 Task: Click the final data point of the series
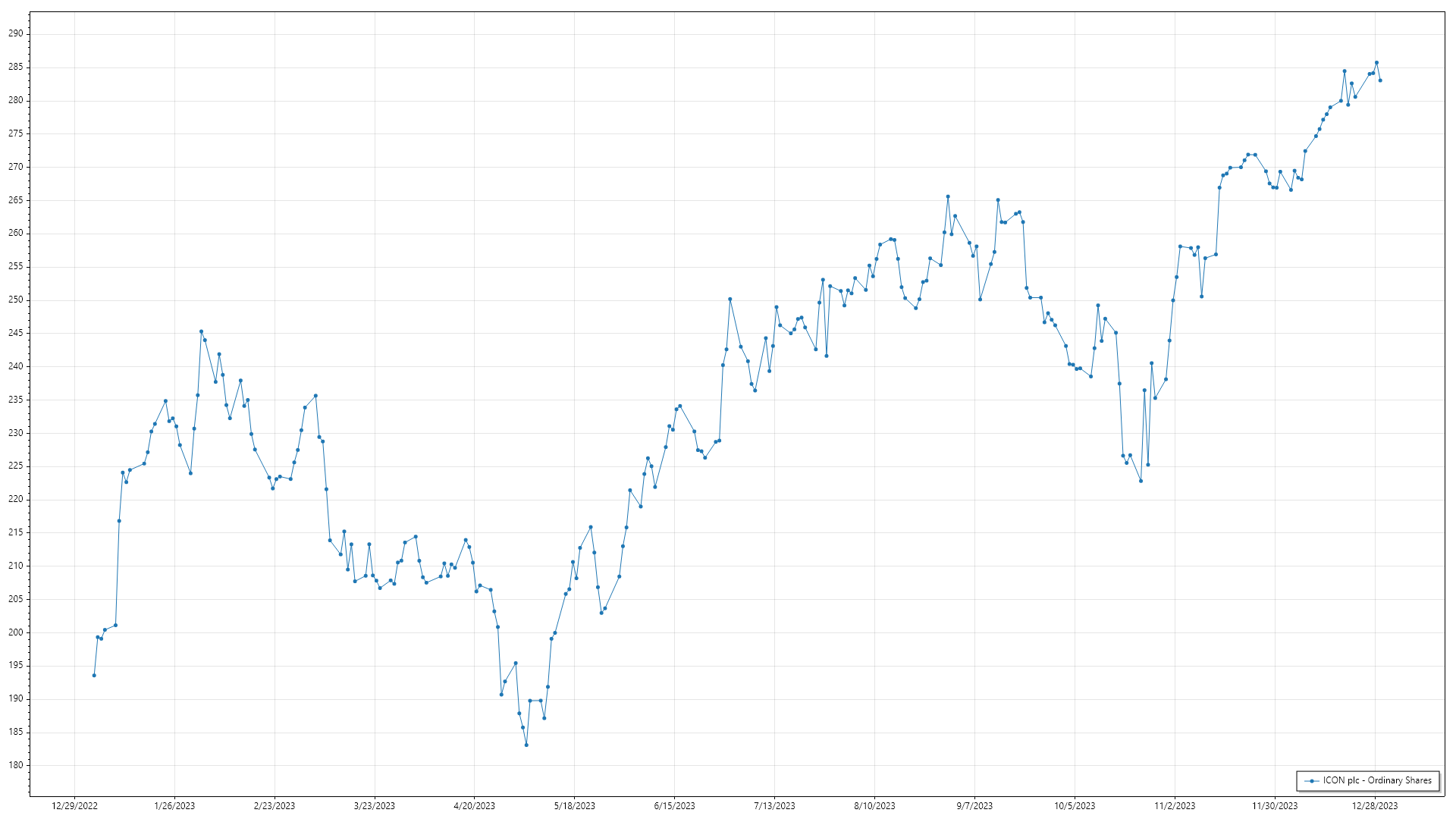click(1380, 80)
